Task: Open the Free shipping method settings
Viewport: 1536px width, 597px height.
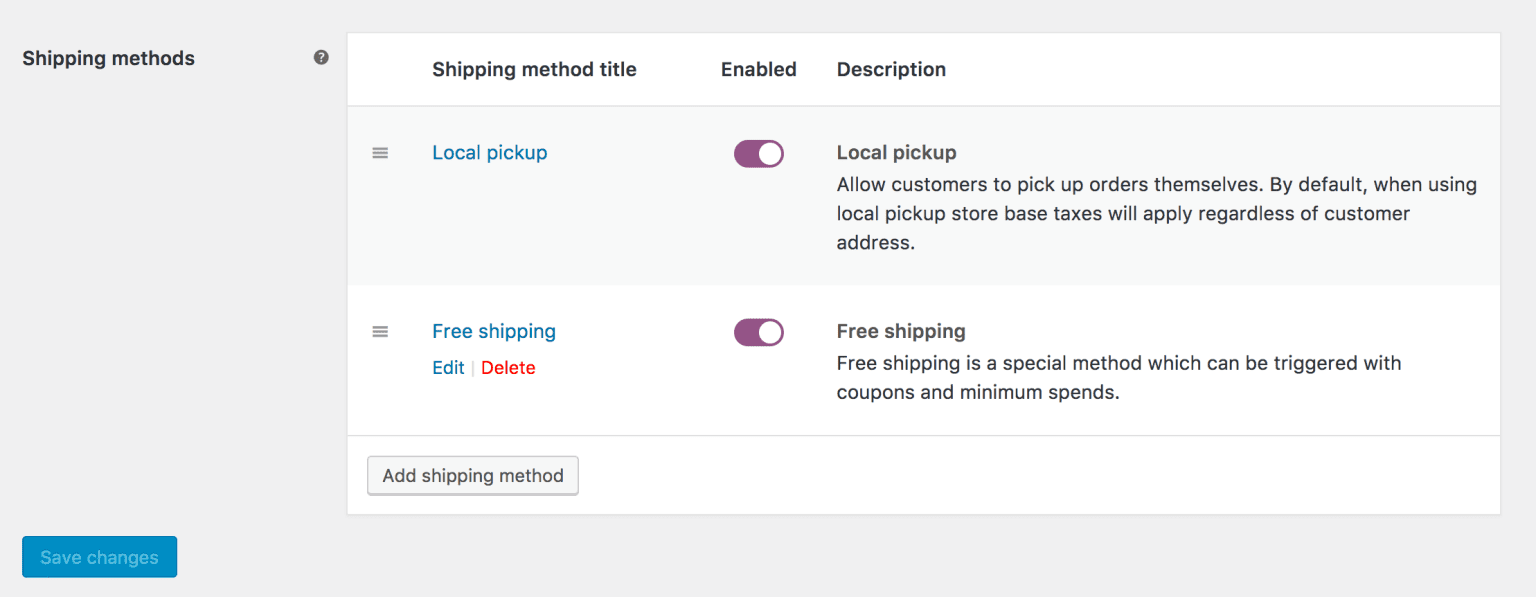Action: 493,331
